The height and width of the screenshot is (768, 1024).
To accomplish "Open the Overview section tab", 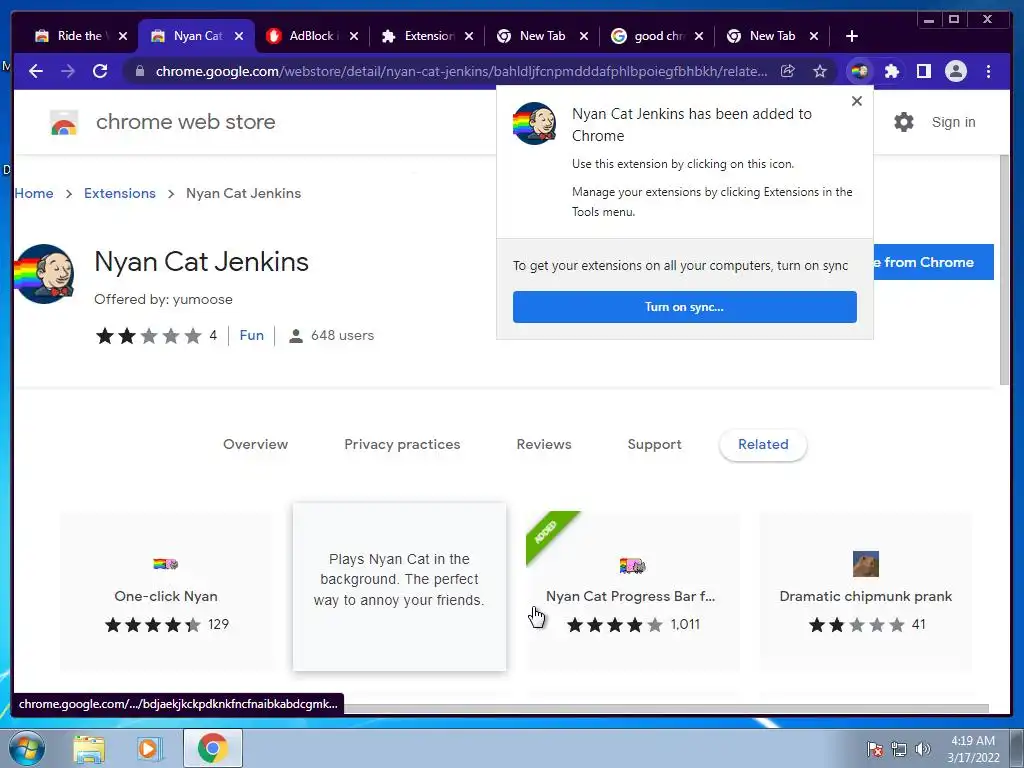I will 255,444.
